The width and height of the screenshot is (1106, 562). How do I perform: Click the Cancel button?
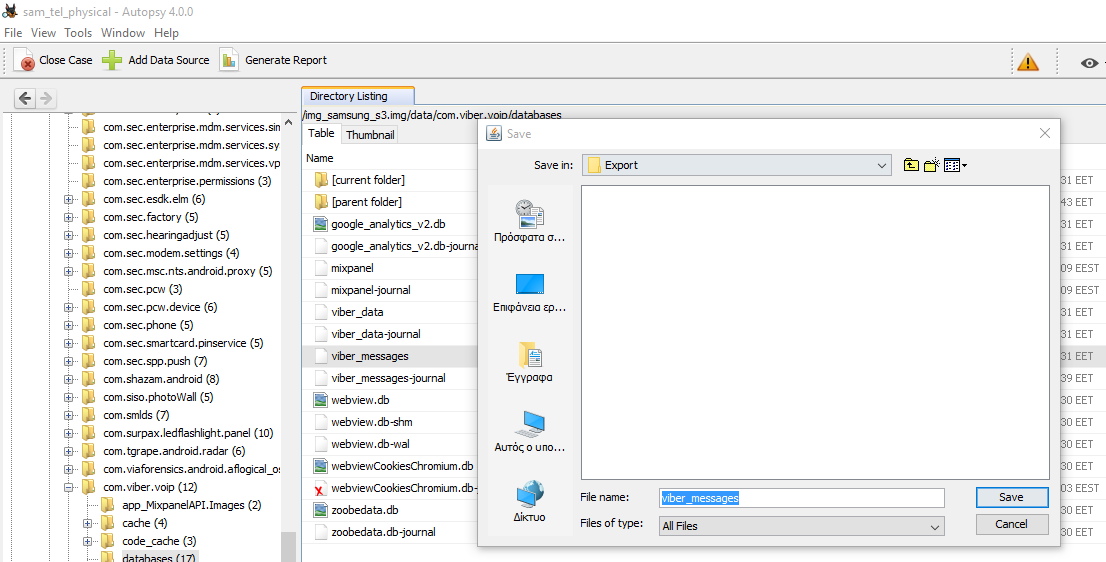pyautogui.click(x=1011, y=524)
